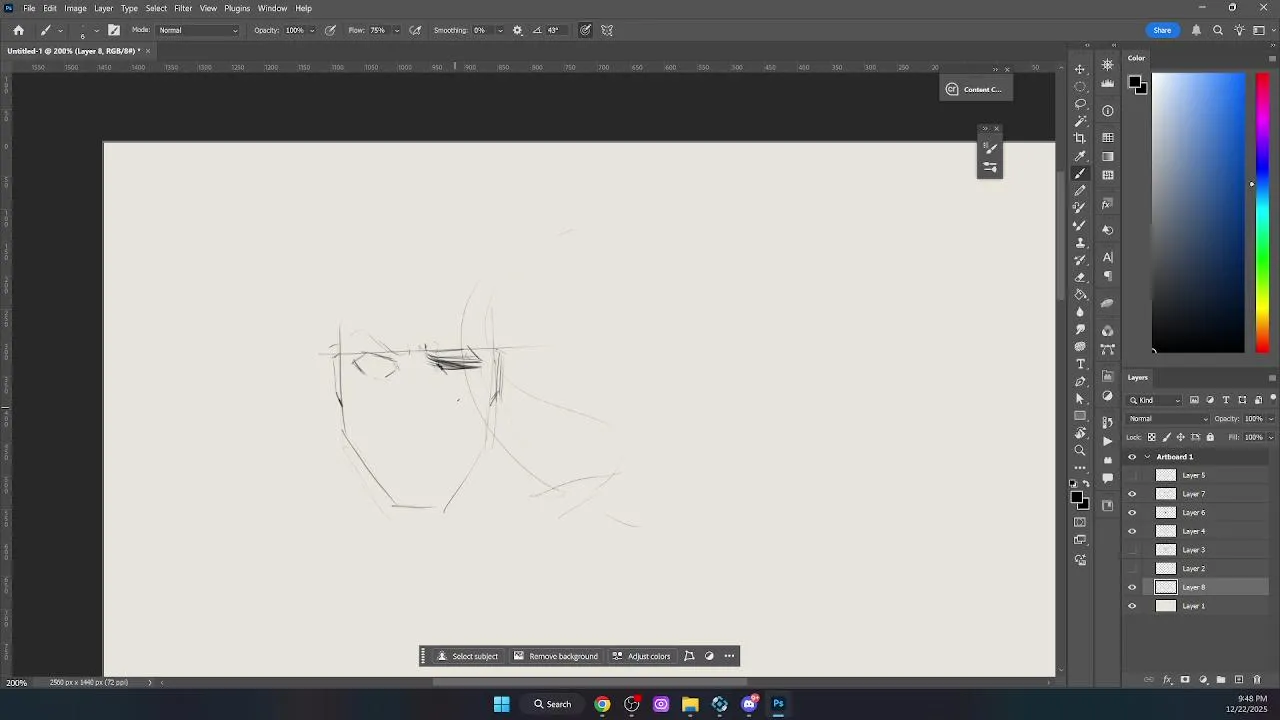Image resolution: width=1280 pixels, height=720 pixels.
Task: Select the Pen tool
Action: [x=1080, y=381]
